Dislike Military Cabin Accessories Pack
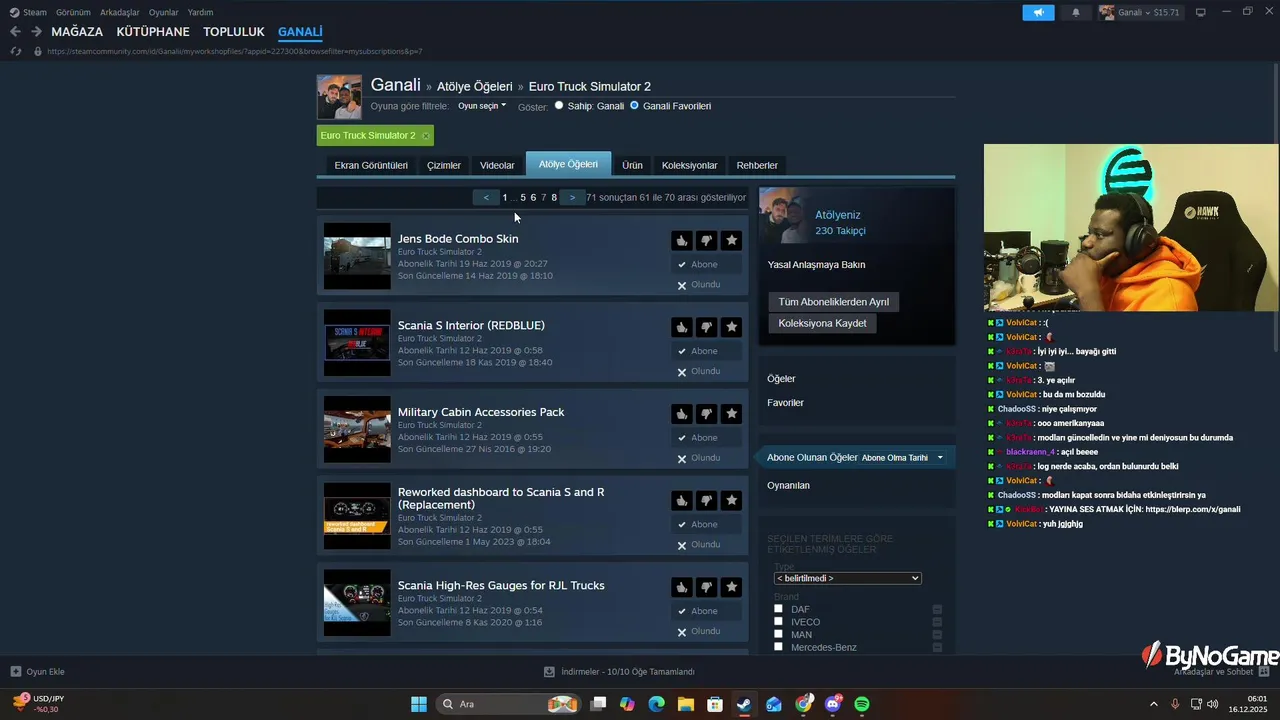 pos(706,414)
